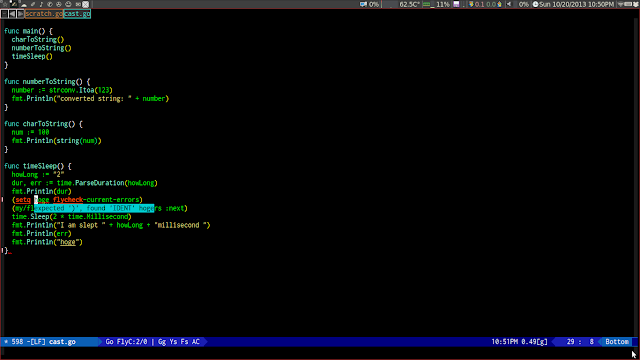Screen dimensions: 640x360
Task: Click the white crossed box icon in top panel
Action: 85,4
